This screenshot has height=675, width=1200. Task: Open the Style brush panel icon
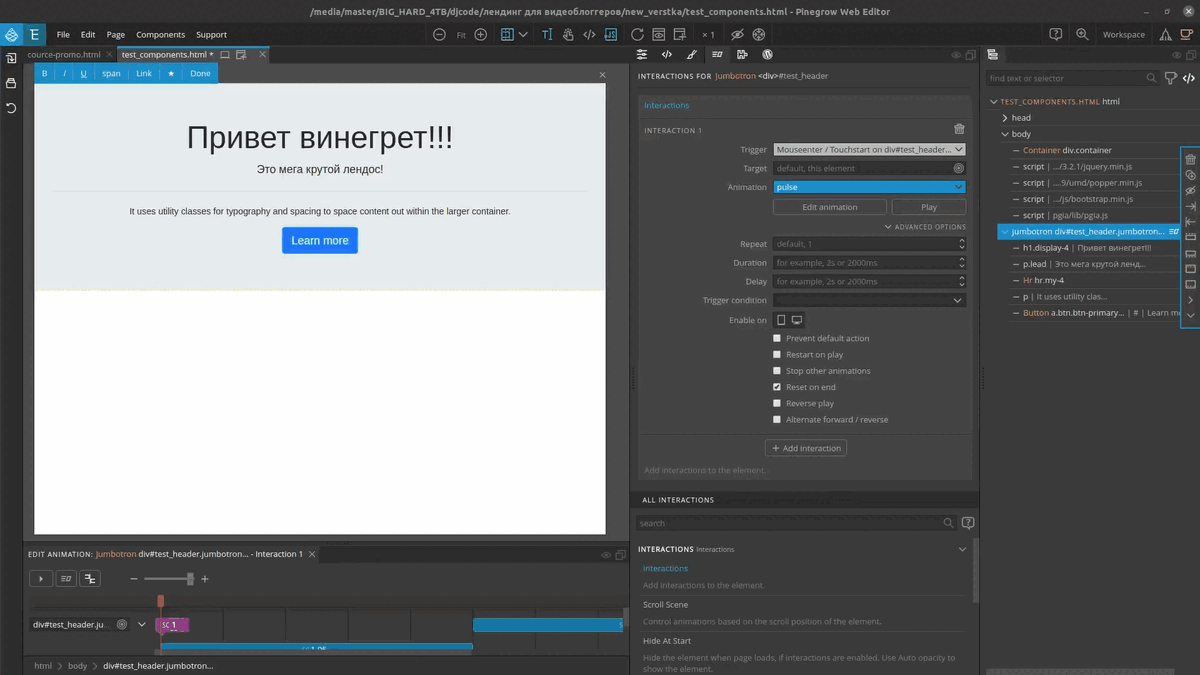point(692,55)
